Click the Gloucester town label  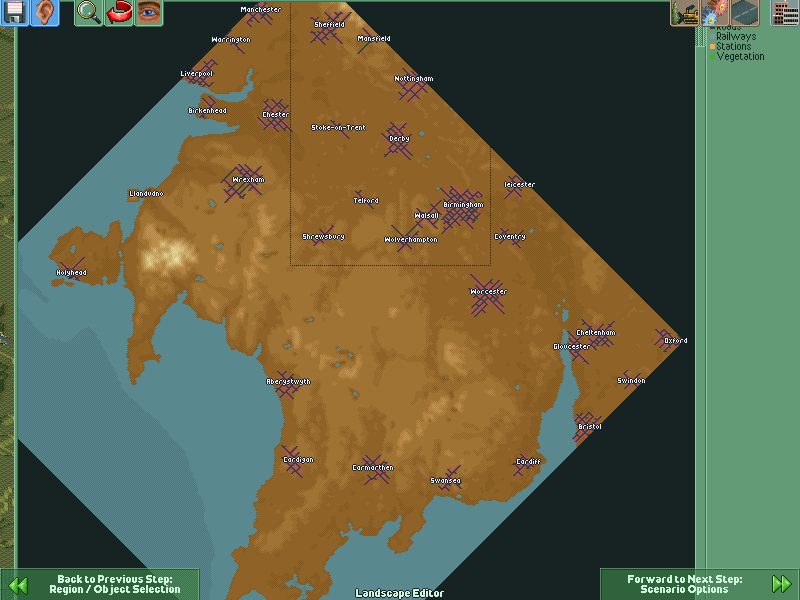(x=572, y=346)
